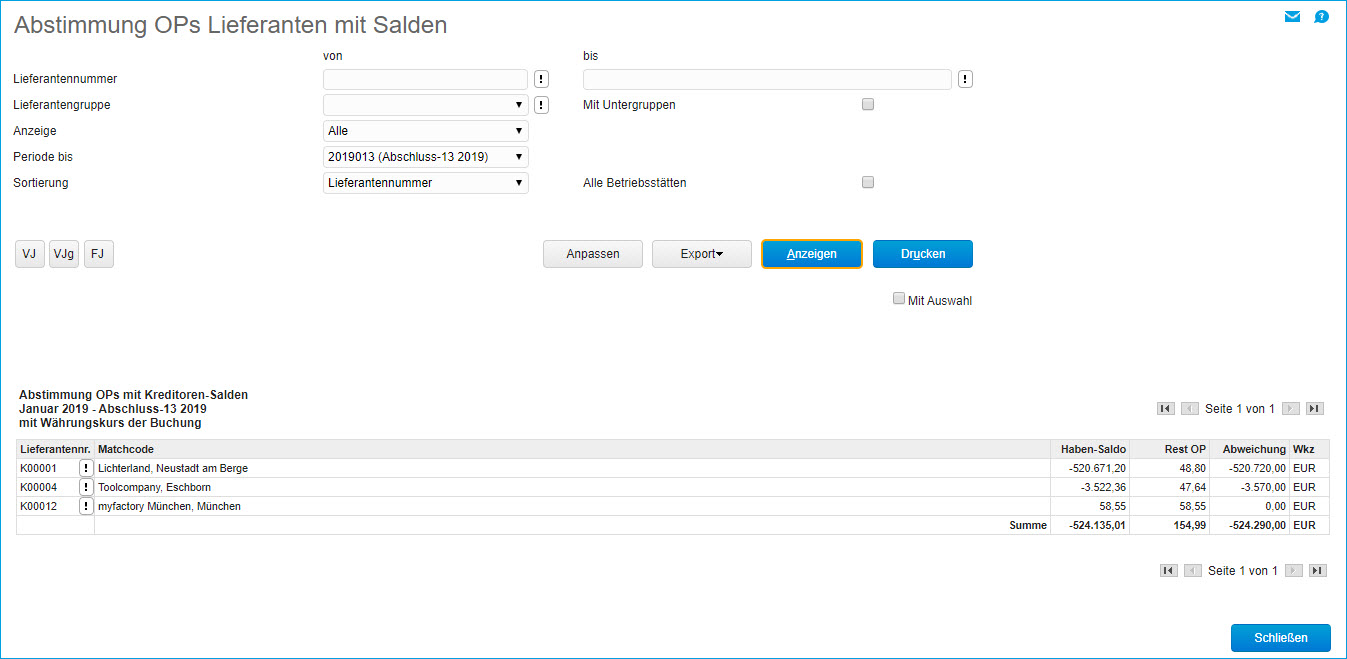Click the Lieferantennummer bis input field
The width and height of the screenshot is (1347, 659).
tap(767, 79)
